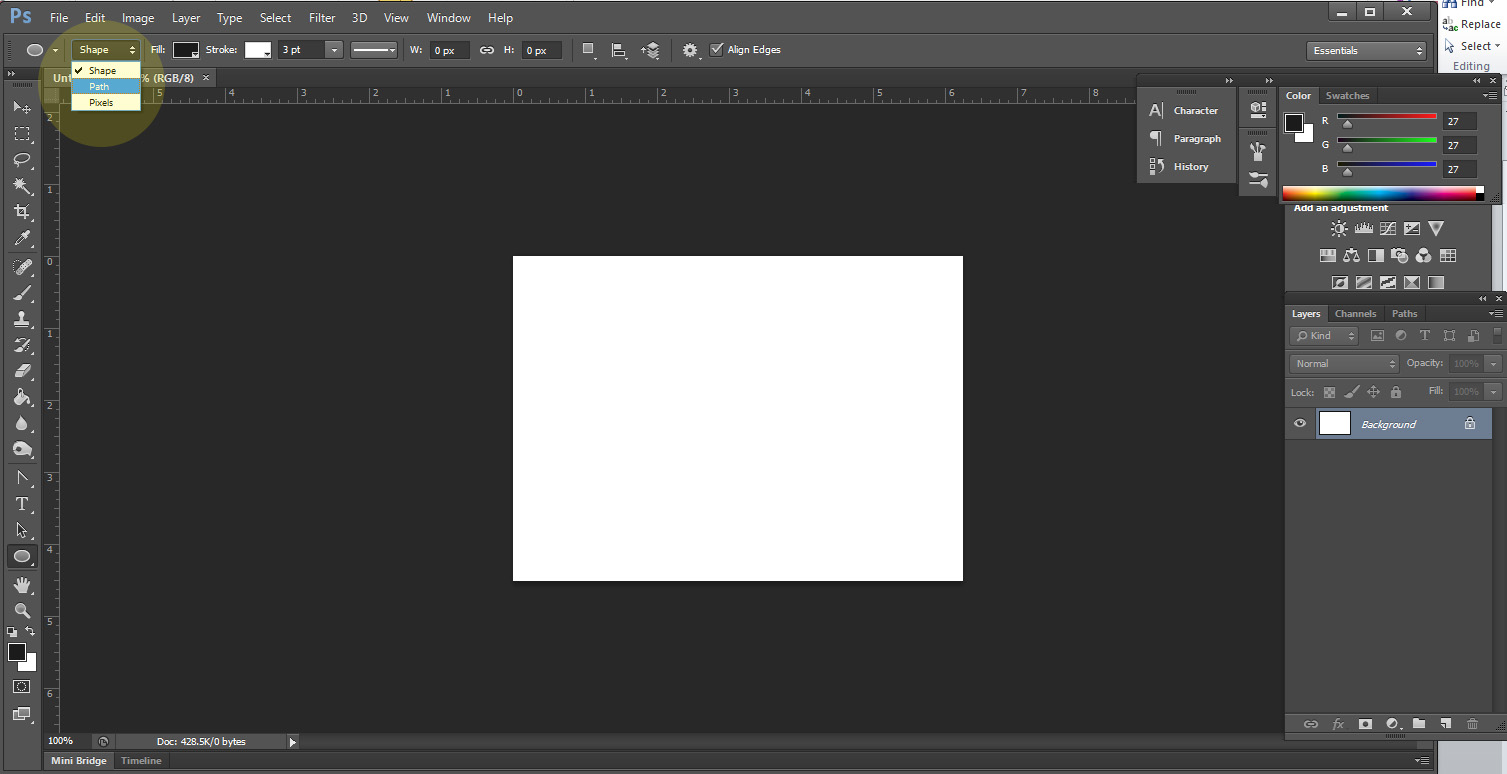Viewport: 1507px width, 774px height.
Task: Open the Filter menu
Action: coord(322,18)
